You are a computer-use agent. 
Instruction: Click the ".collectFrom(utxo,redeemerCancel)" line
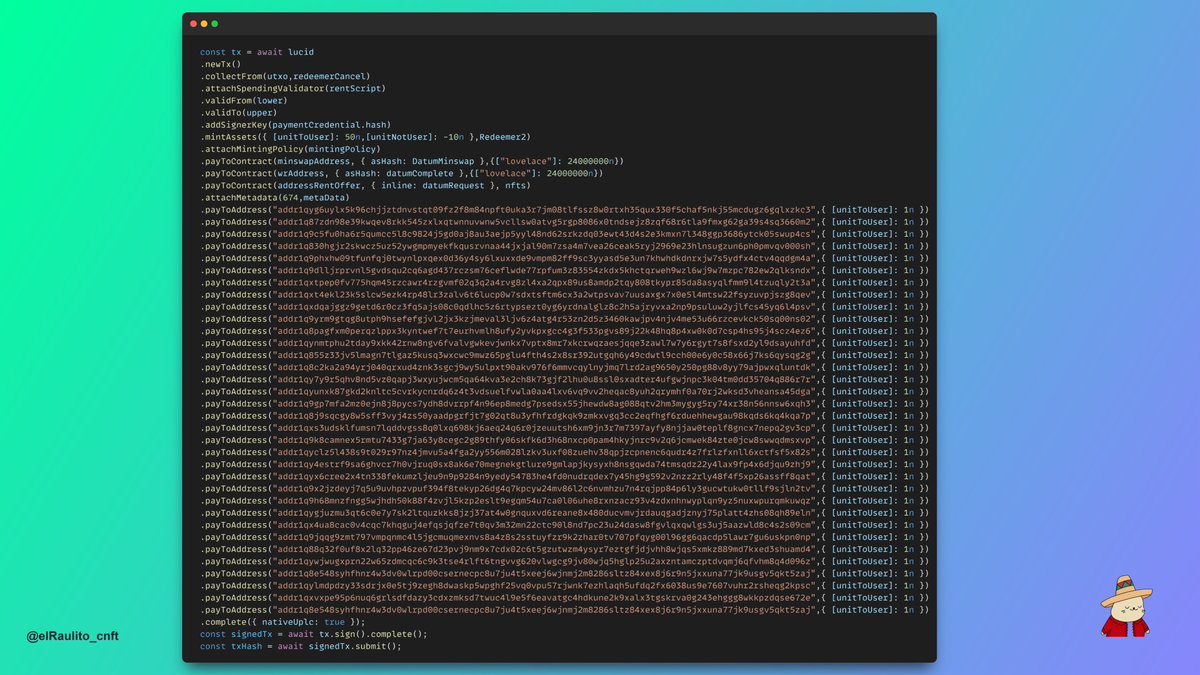click(x=285, y=76)
